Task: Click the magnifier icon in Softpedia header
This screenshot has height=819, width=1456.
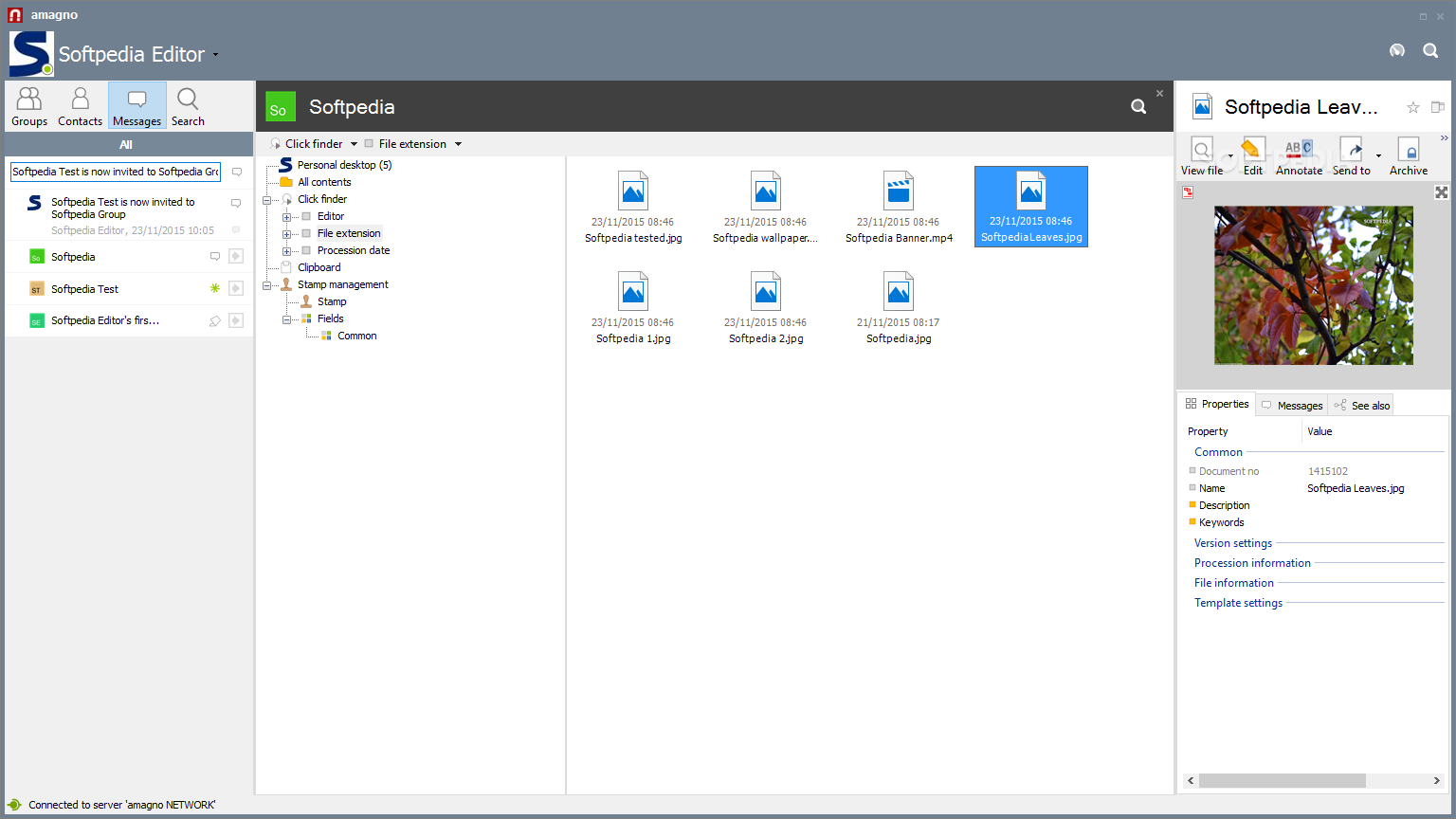Action: pyautogui.click(x=1138, y=107)
